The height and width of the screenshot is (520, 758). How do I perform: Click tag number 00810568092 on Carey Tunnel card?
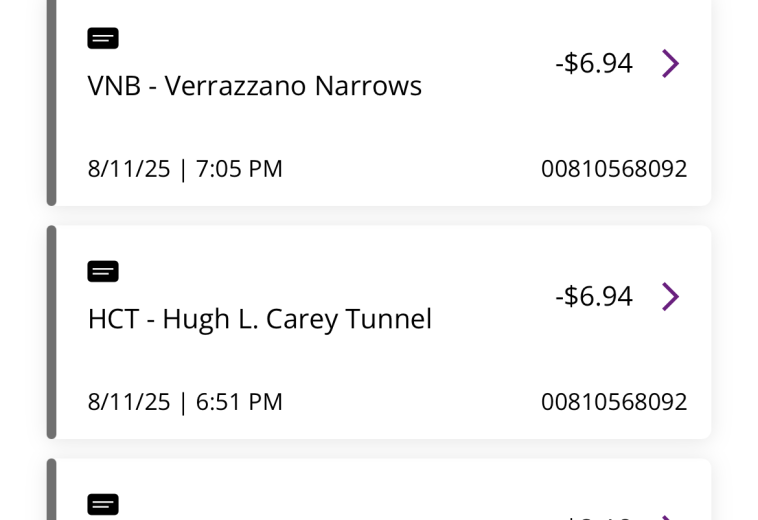[614, 401]
